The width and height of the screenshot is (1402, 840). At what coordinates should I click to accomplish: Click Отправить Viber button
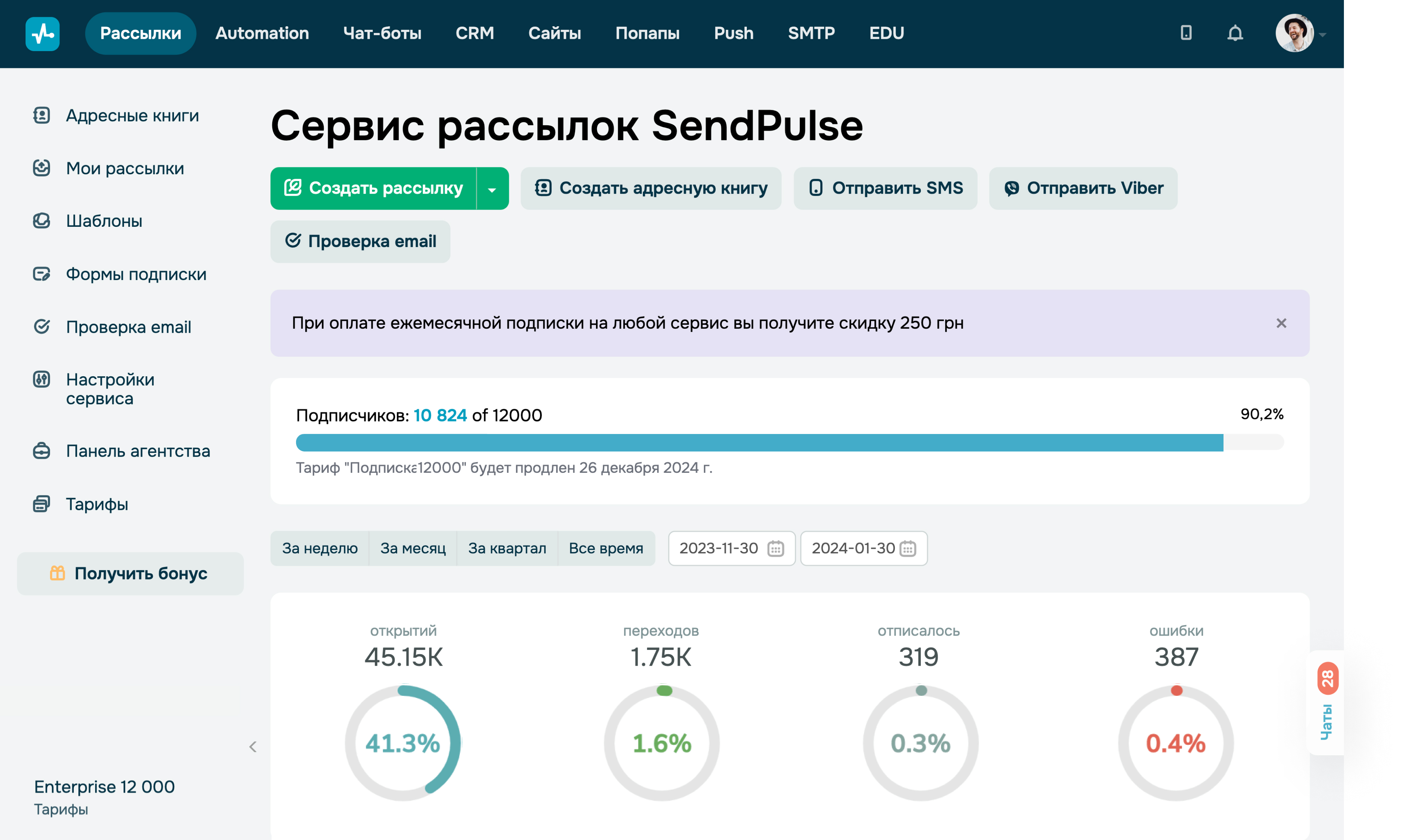click(x=1083, y=189)
